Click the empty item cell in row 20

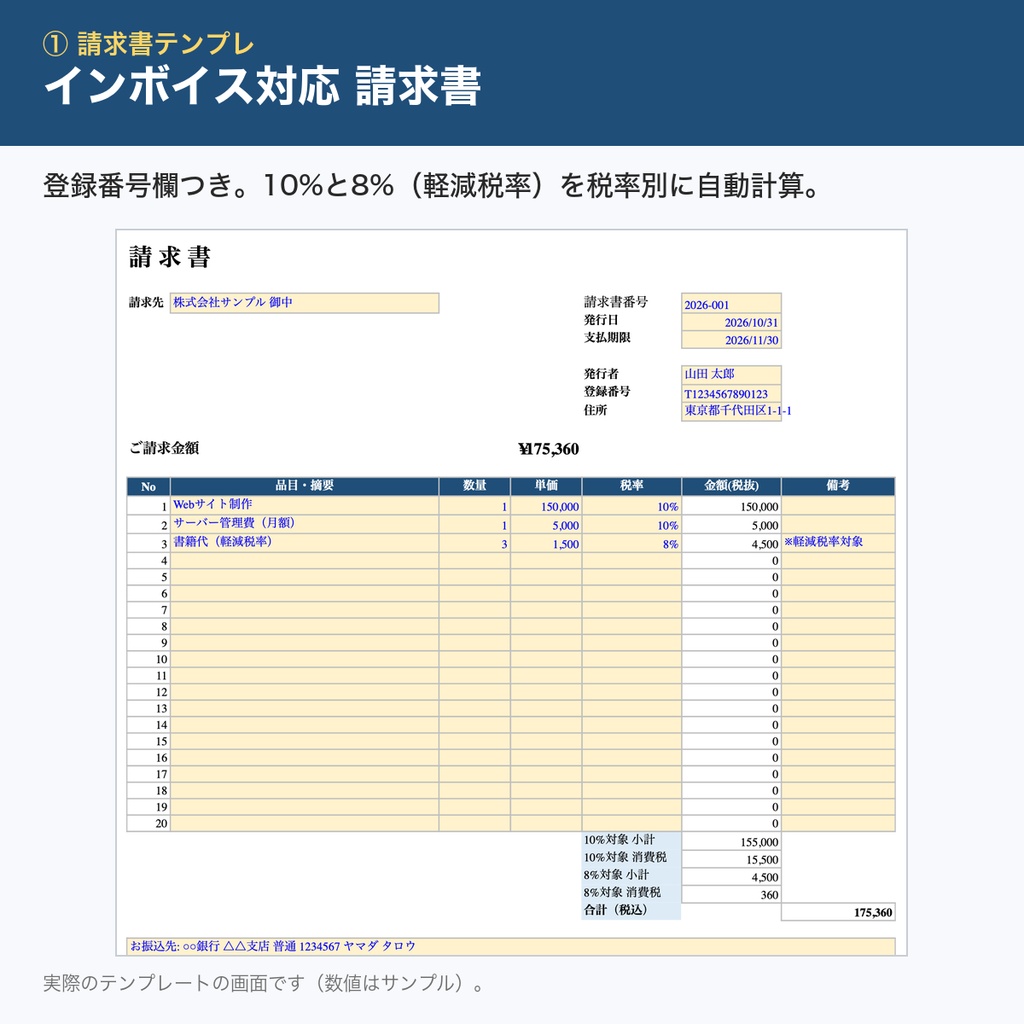(x=304, y=824)
